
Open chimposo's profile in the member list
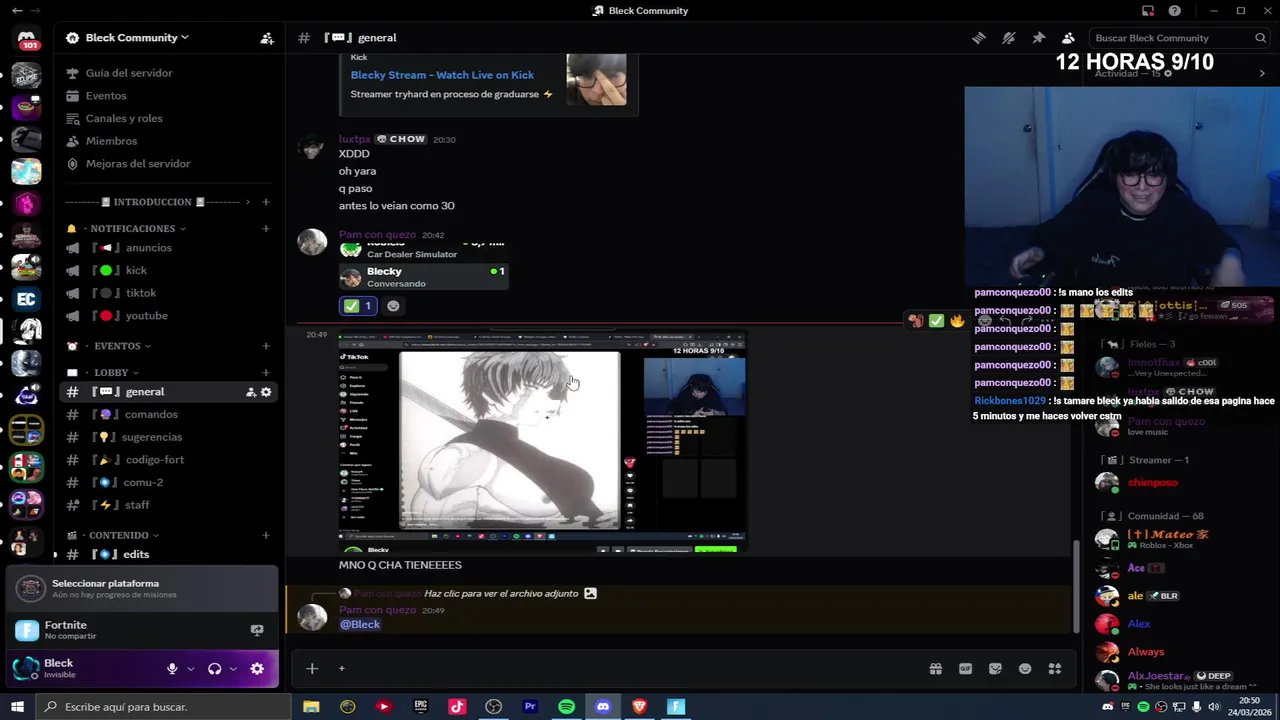(x=1152, y=483)
